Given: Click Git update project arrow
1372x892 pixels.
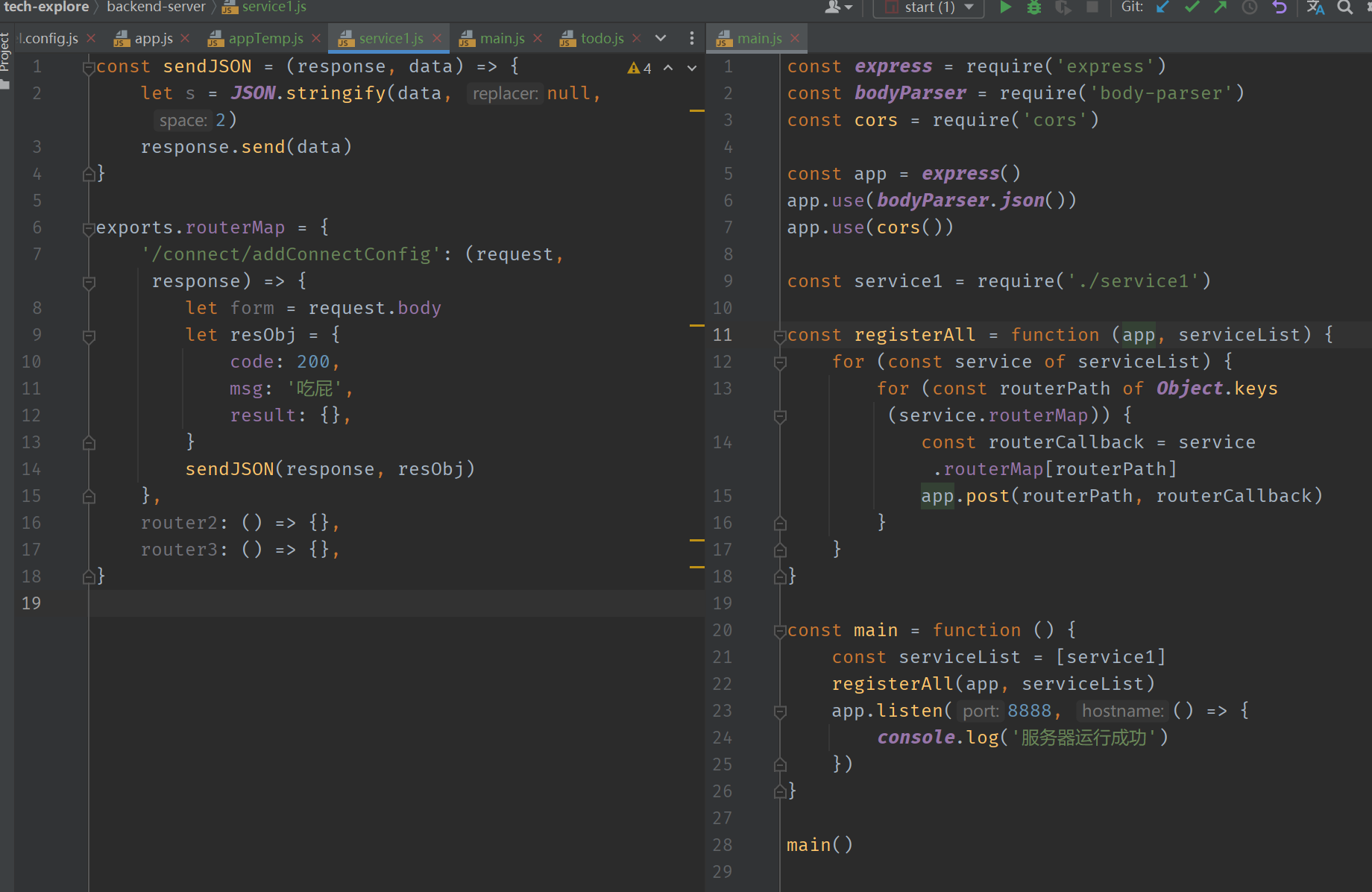Looking at the screenshot, I should click(1162, 7).
